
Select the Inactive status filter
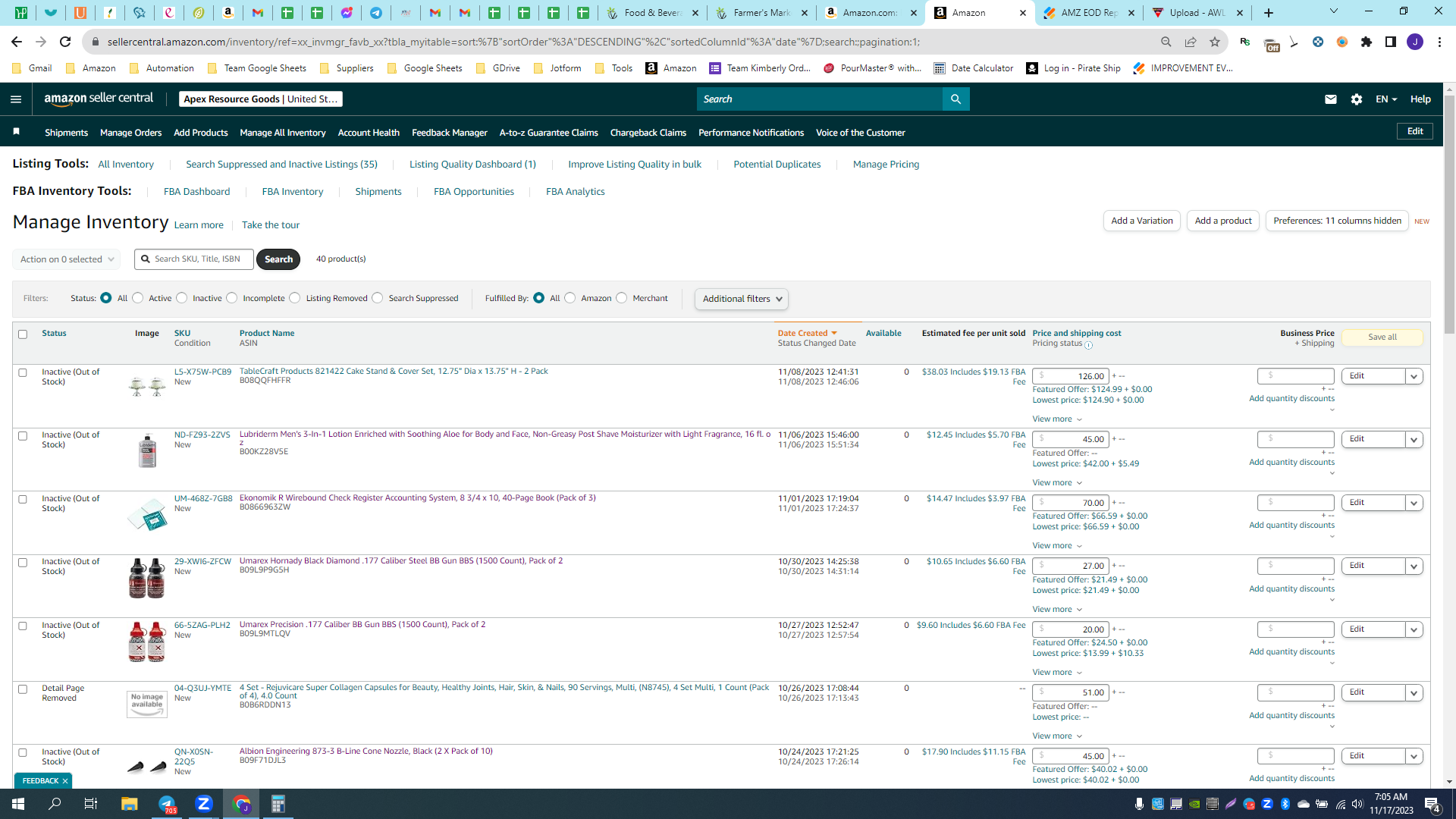coord(182,298)
